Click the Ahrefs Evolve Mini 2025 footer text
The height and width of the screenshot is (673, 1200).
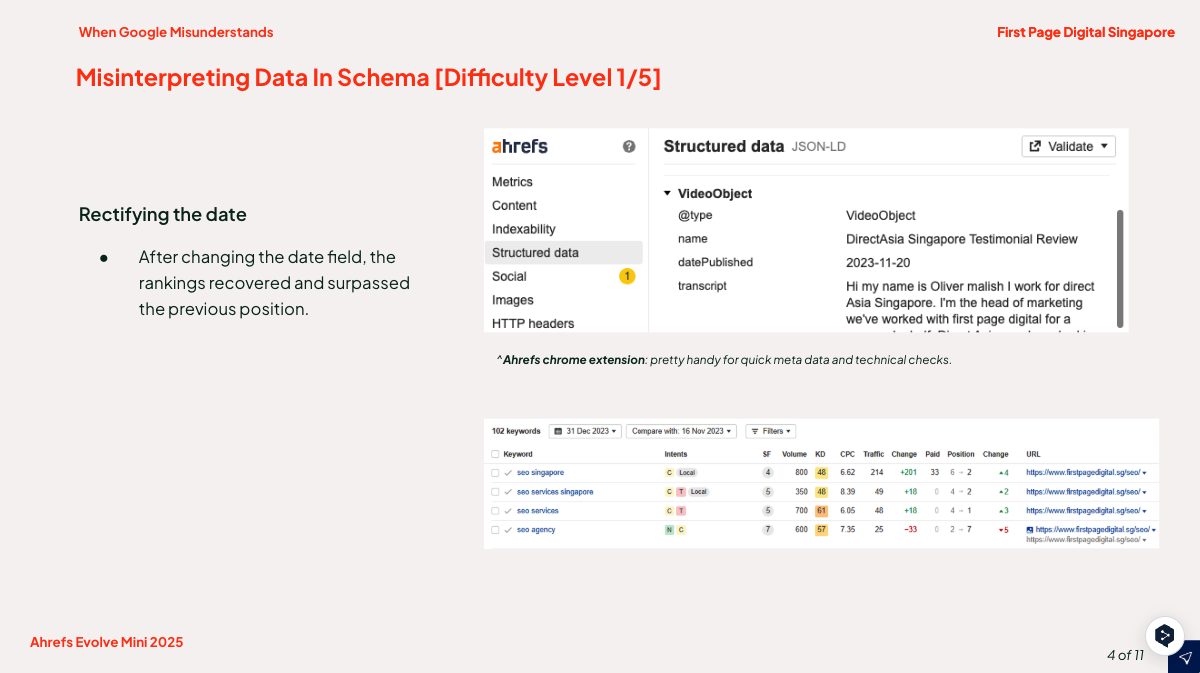(x=107, y=642)
